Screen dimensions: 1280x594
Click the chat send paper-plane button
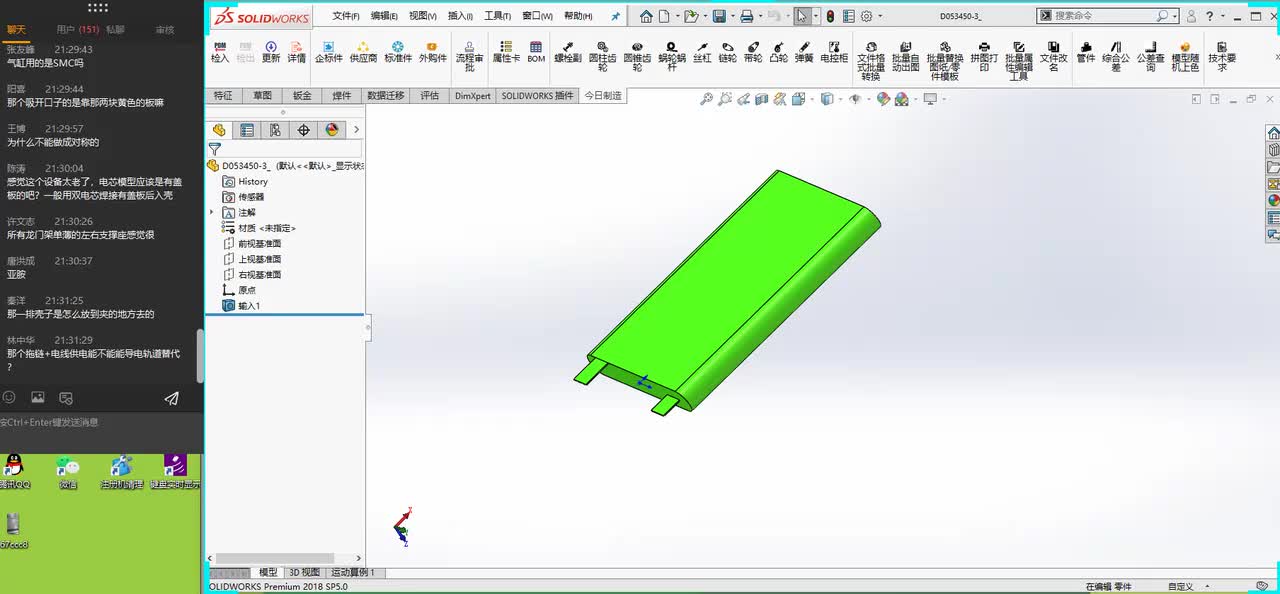[x=172, y=398]
